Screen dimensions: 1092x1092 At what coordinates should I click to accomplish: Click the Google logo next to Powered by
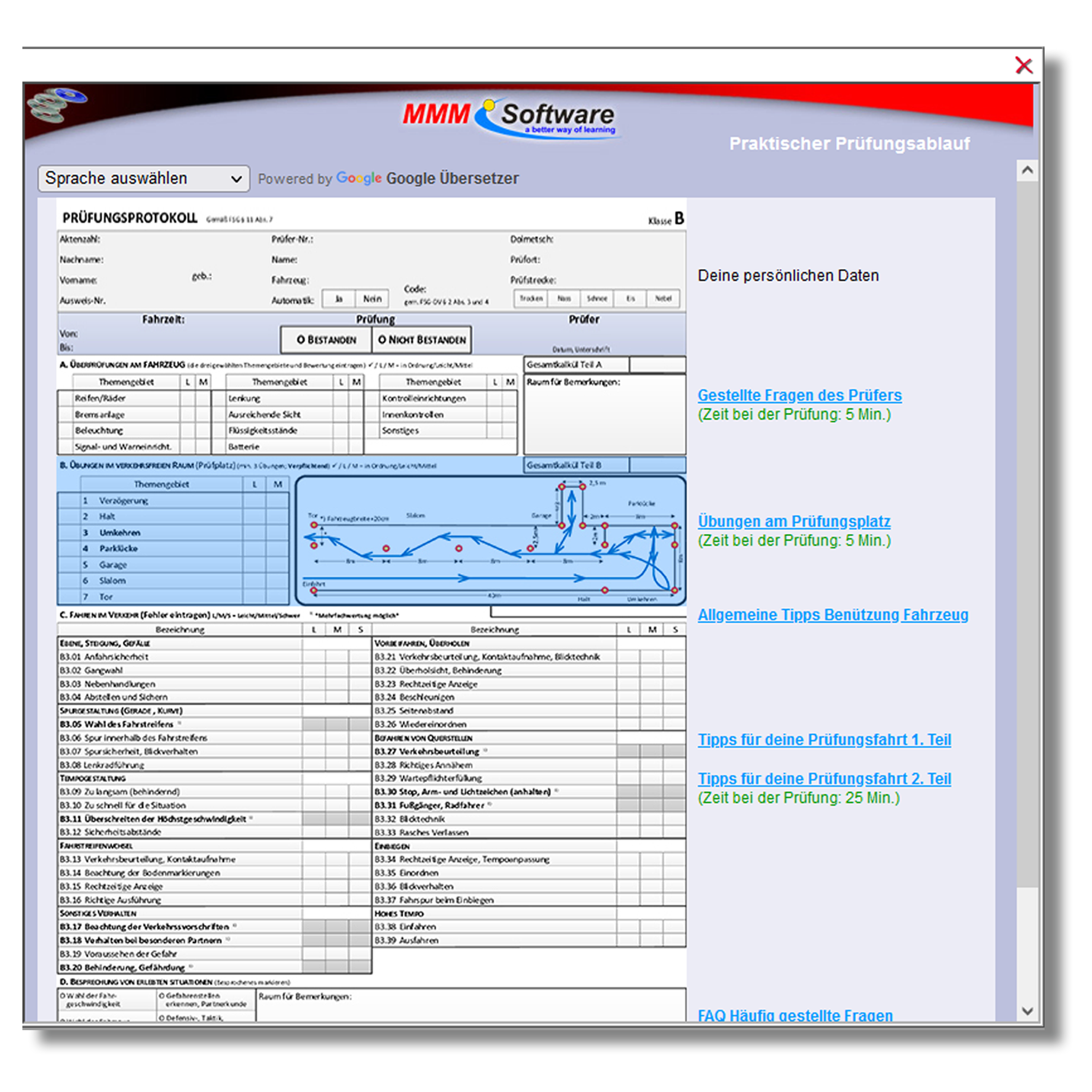tap(358, 179)
